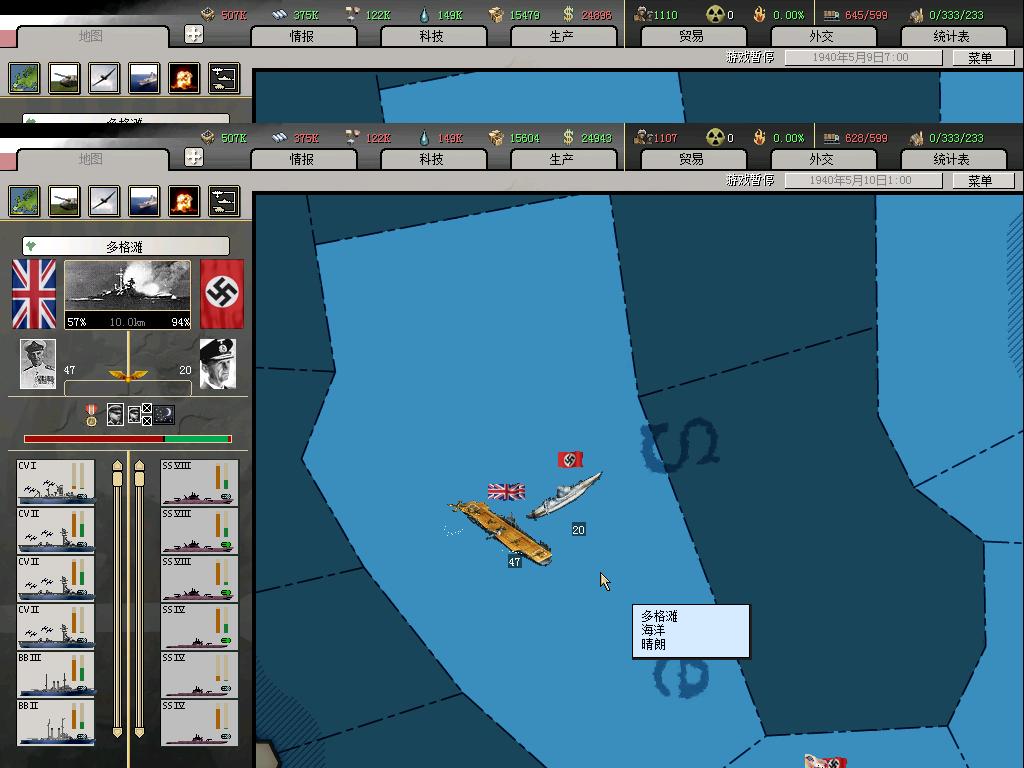The image size is (1024, 768).
Task: Select warship map mode icon in upper strip
Action: 144,78
